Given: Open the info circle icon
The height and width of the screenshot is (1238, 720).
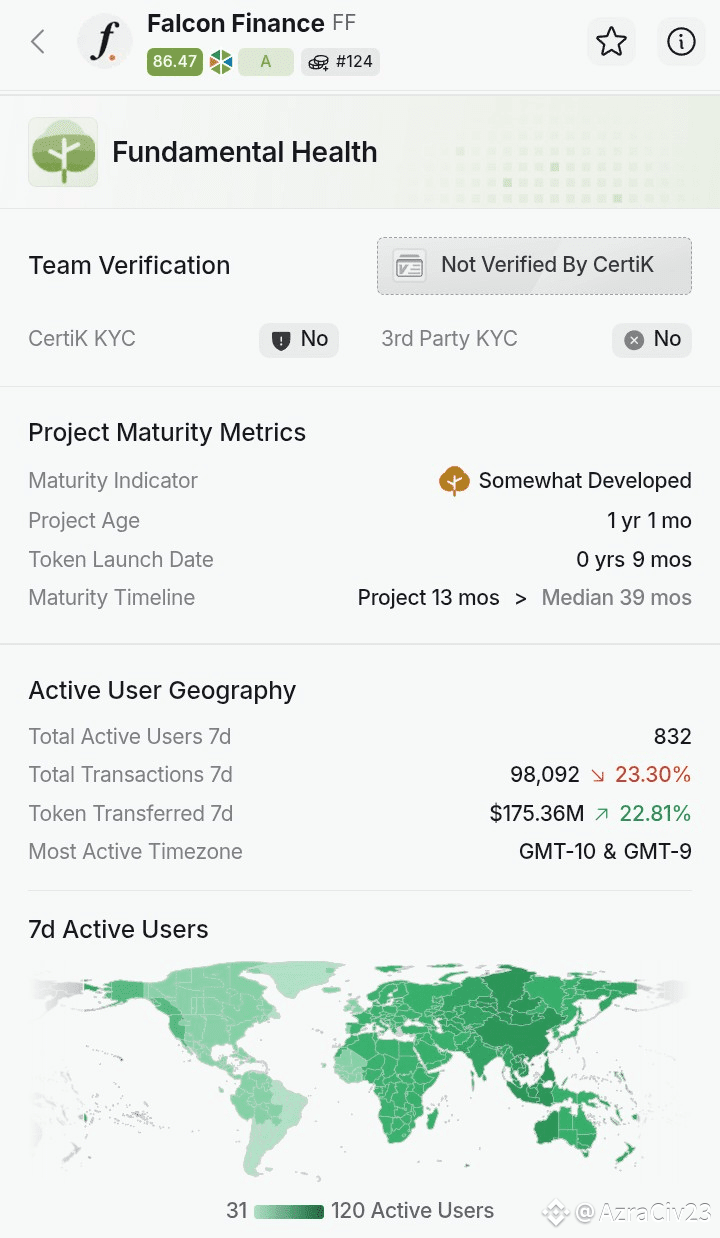Looking at the screenshot, I should (x=681, y=42).
